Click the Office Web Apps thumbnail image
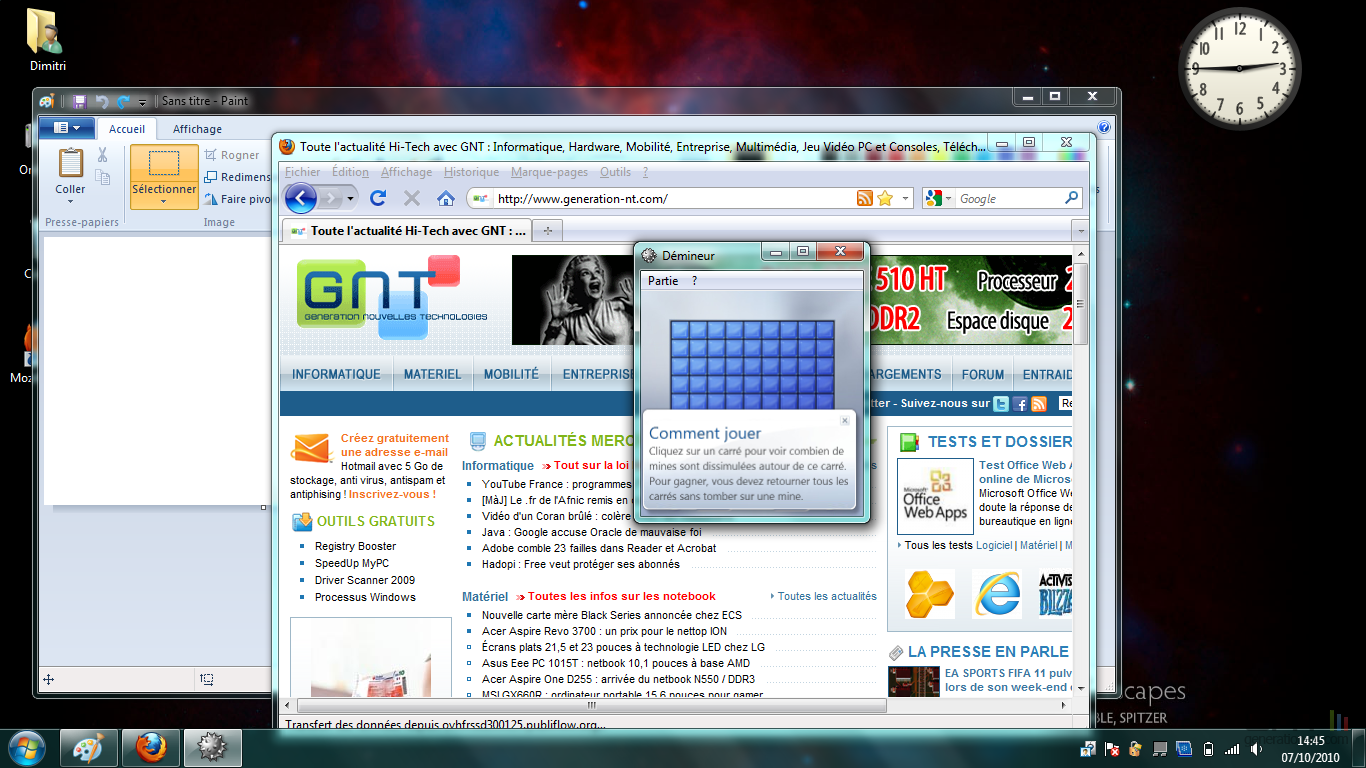The height and width of the screenshot is (768, 1366). point(935,496)
